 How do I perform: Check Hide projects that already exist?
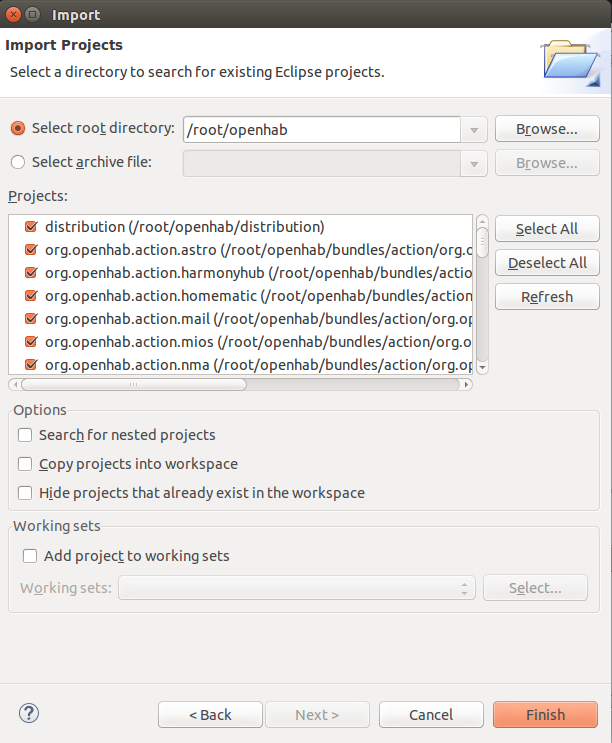coord(25,493)
